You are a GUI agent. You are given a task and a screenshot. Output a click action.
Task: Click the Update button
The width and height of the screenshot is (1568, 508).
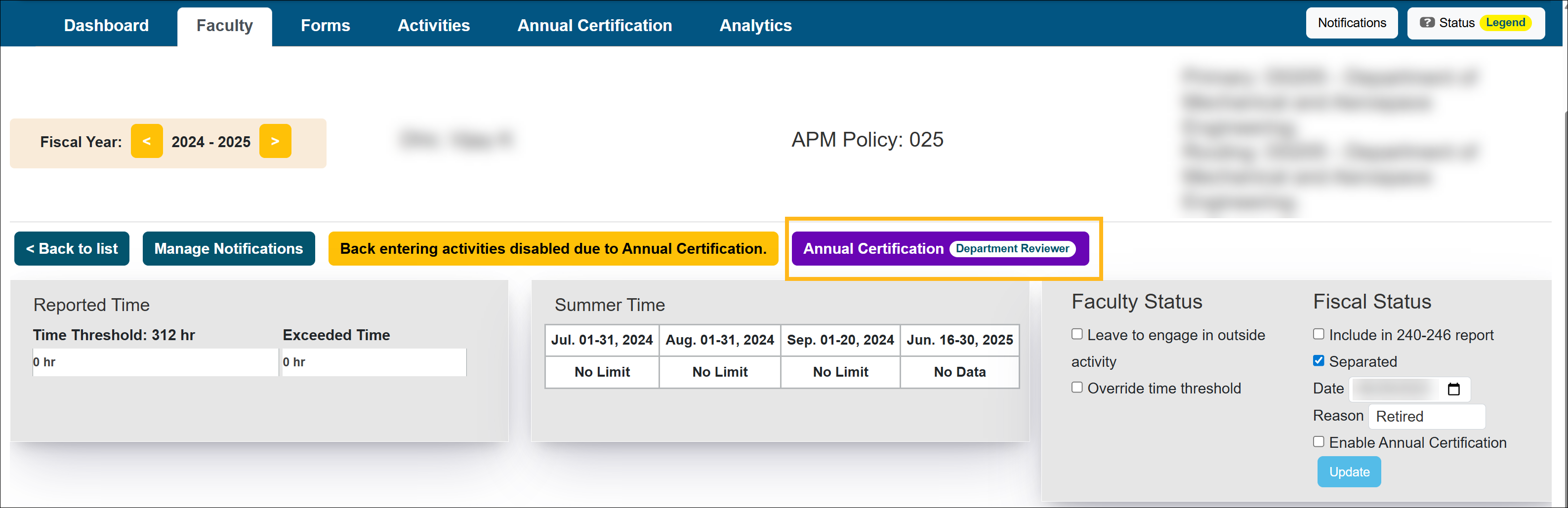(x=1349, y=471)
